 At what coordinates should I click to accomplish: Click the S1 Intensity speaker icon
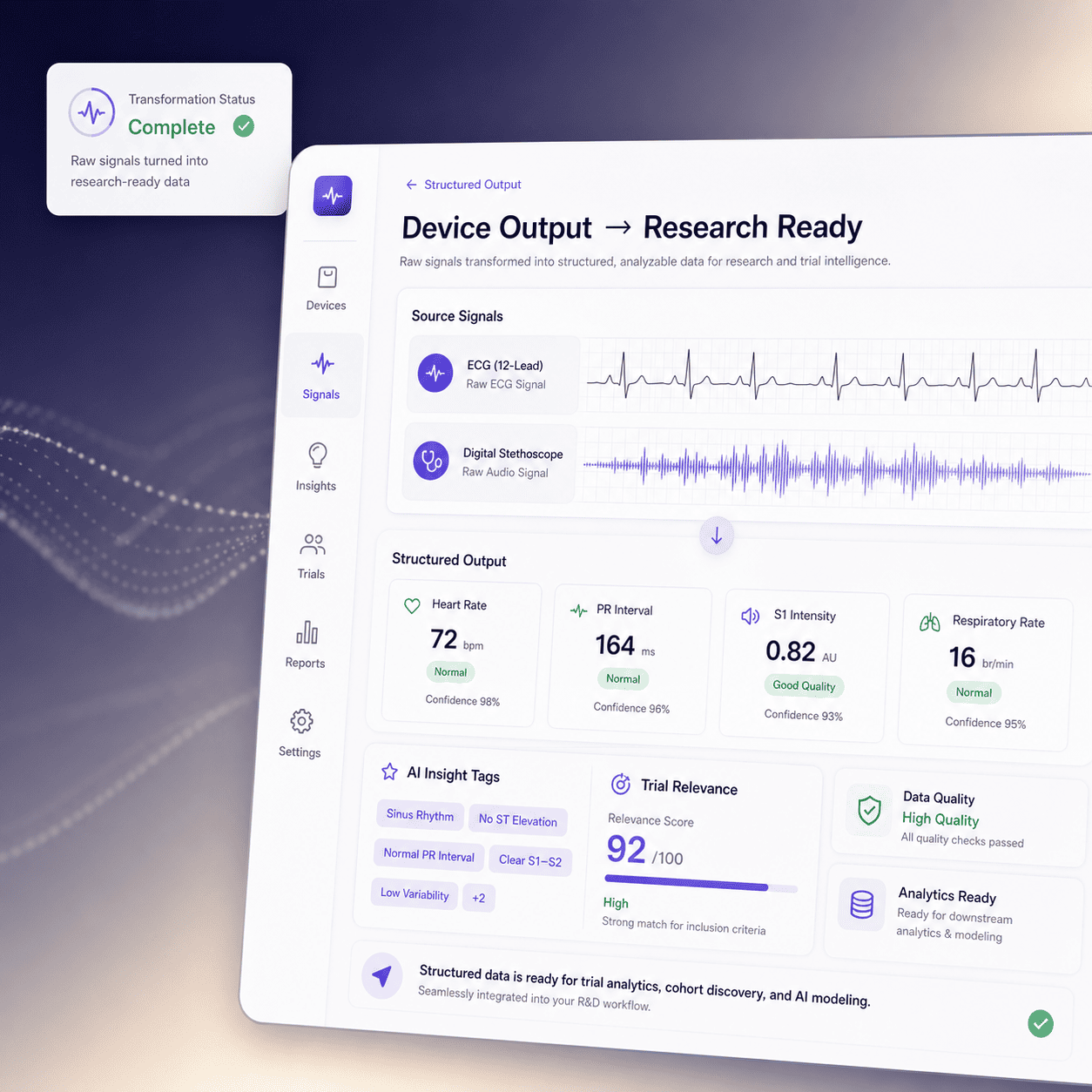tap(750, 617)
